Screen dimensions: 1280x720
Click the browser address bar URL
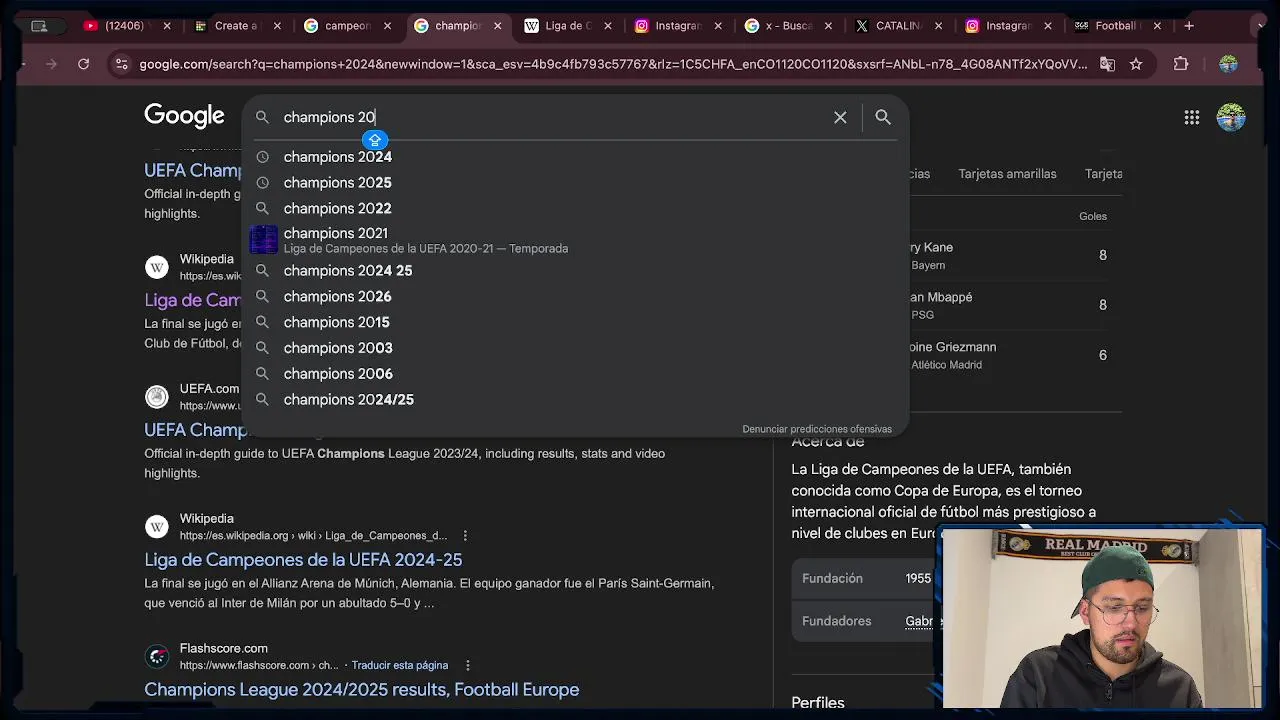[x=612, y=64]
